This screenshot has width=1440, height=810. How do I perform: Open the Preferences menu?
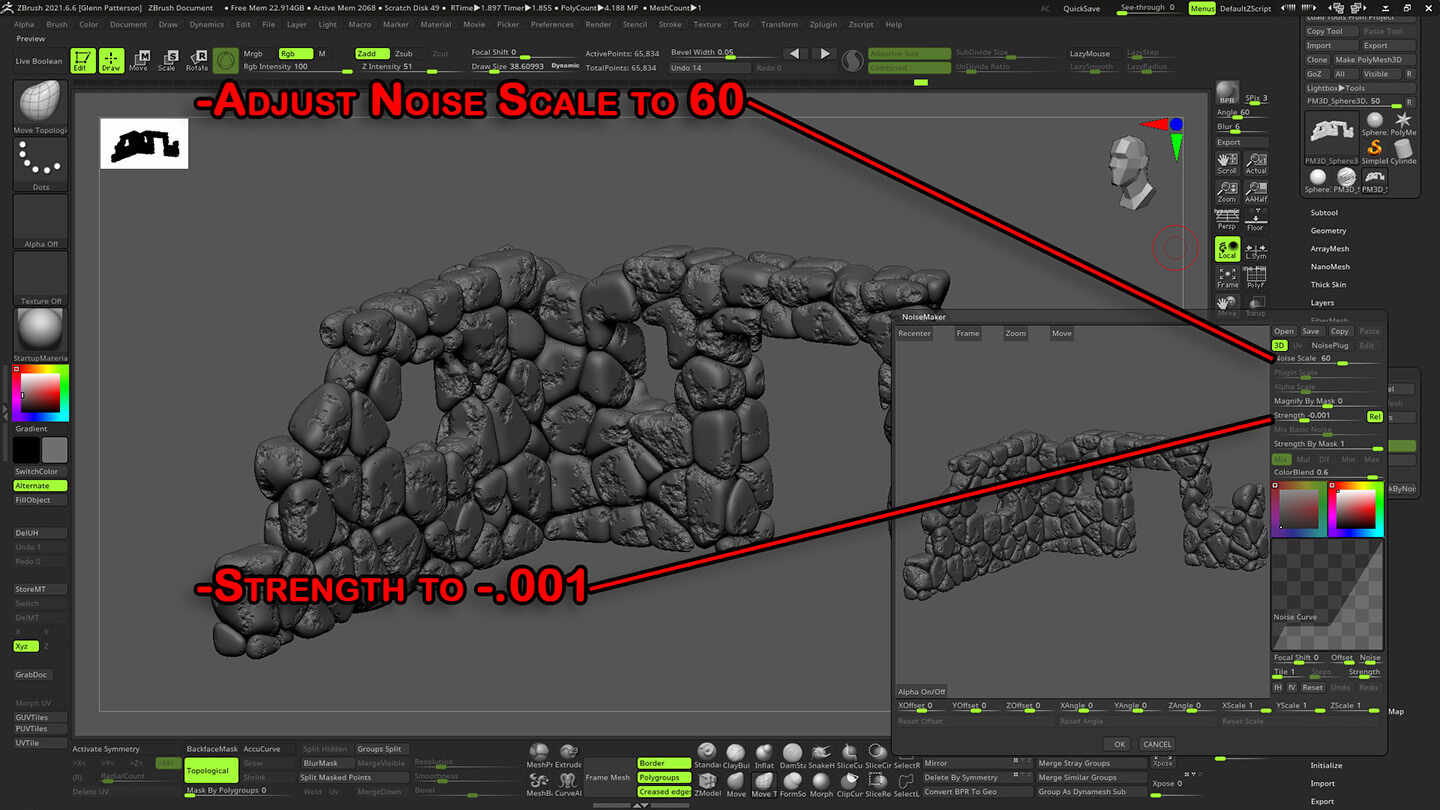553,24
